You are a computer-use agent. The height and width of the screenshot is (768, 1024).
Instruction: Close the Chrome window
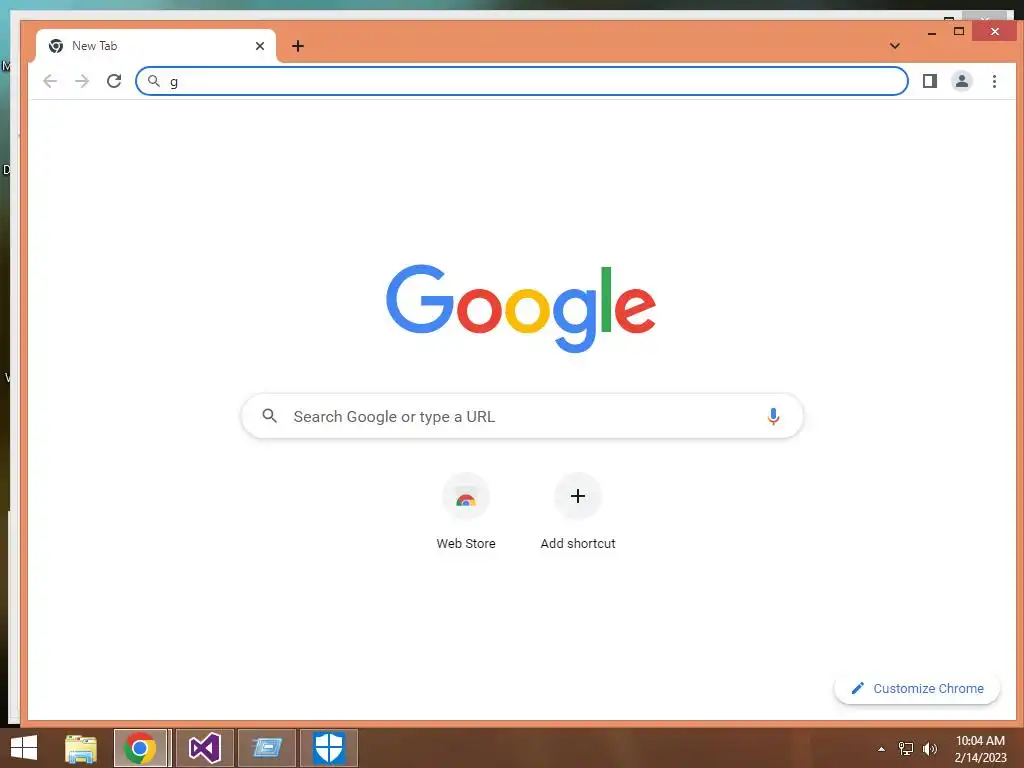pyautogui.click(x=994, y=31)
